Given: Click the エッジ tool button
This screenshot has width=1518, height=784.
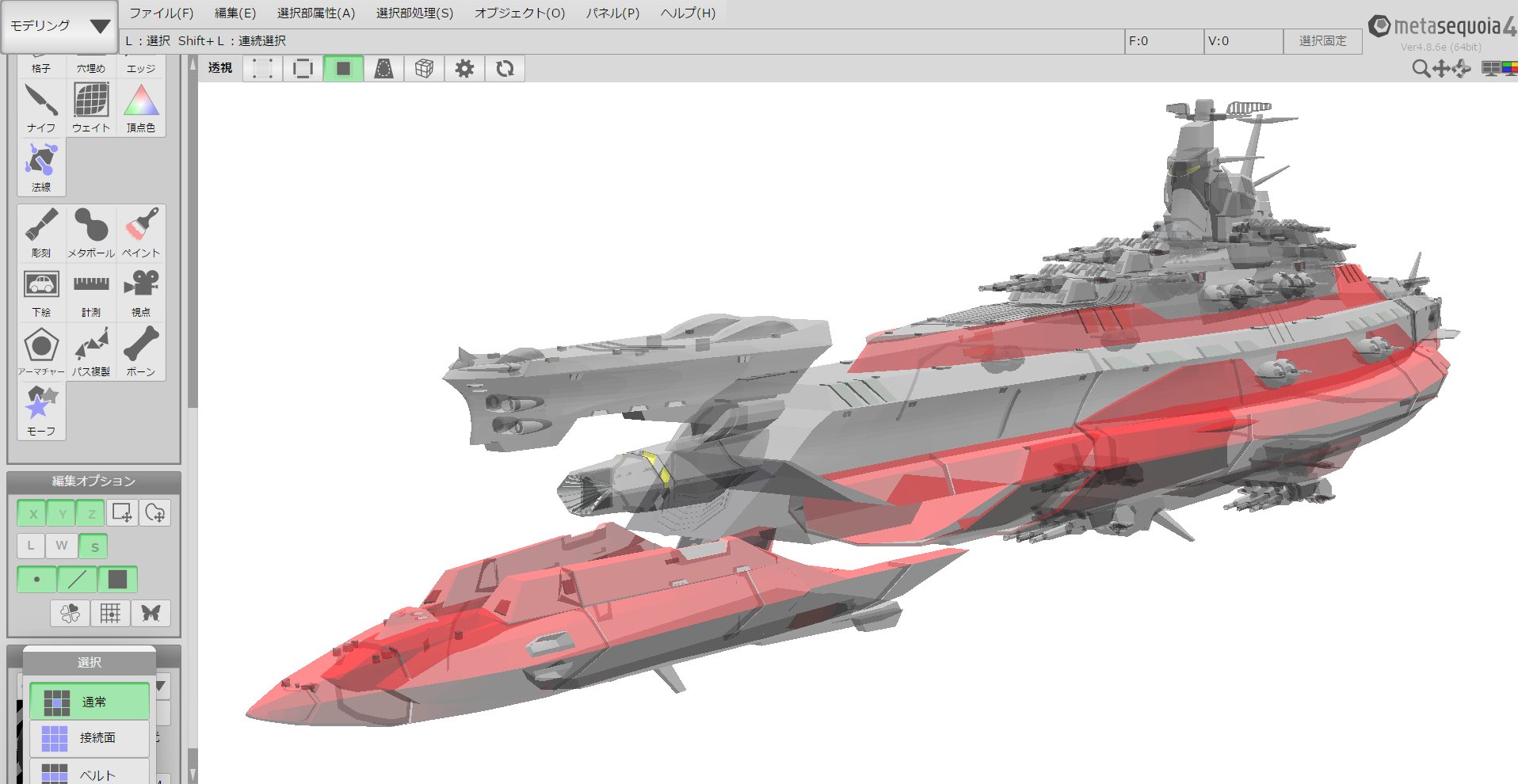Looking at the screenshot, I should (141, 67).
